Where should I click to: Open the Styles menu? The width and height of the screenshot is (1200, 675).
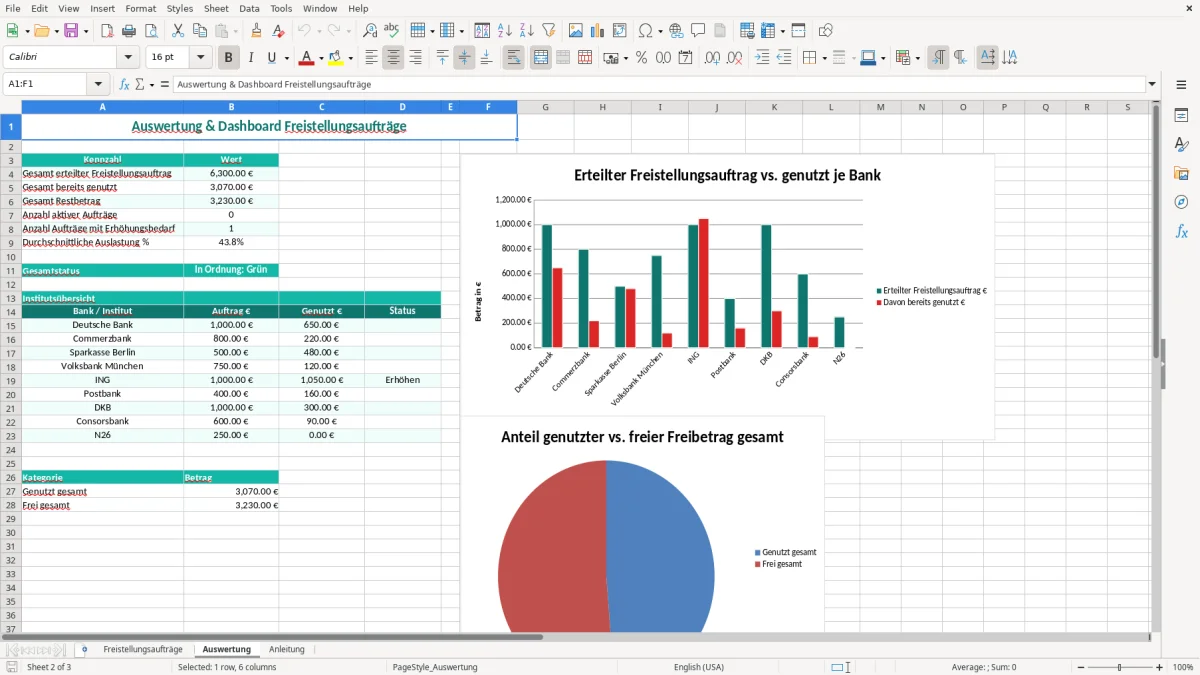180,8
